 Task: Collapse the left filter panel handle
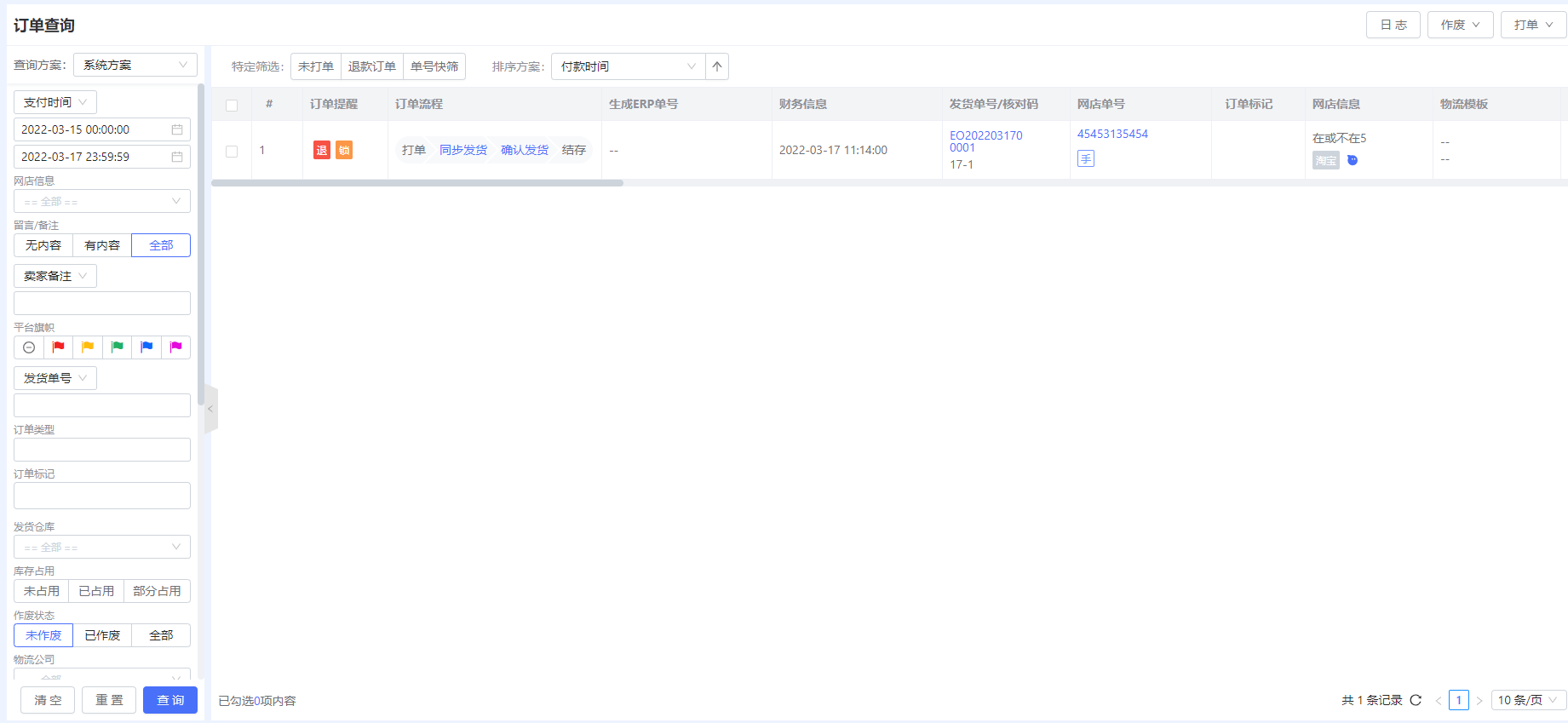211,409
